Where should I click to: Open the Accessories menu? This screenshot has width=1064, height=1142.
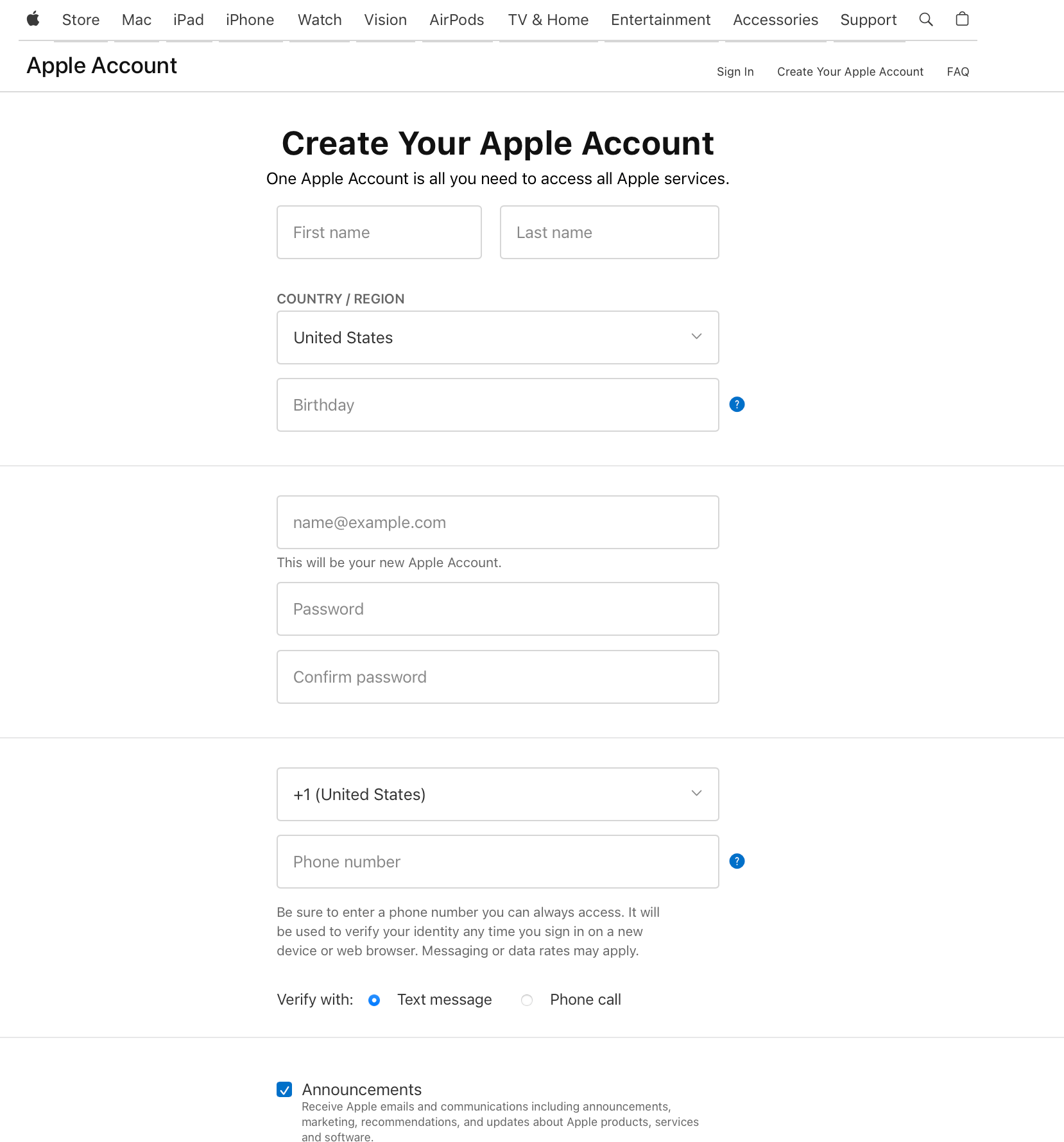776,20
